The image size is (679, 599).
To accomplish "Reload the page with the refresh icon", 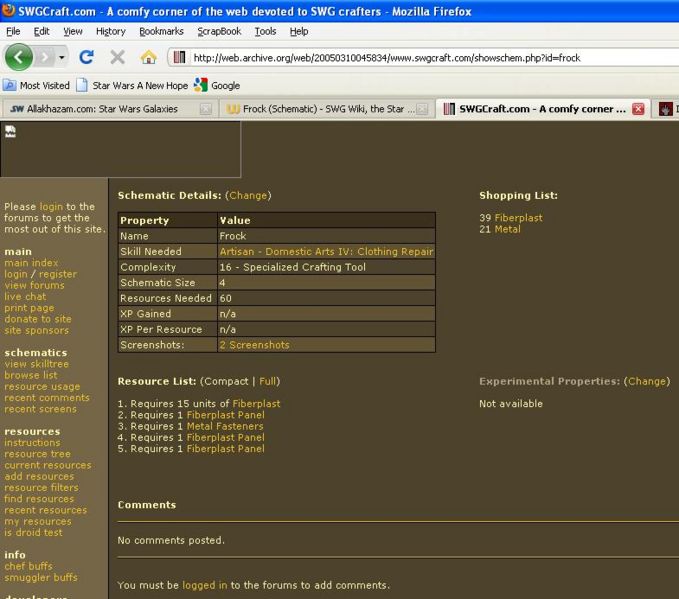I will 87,57.
